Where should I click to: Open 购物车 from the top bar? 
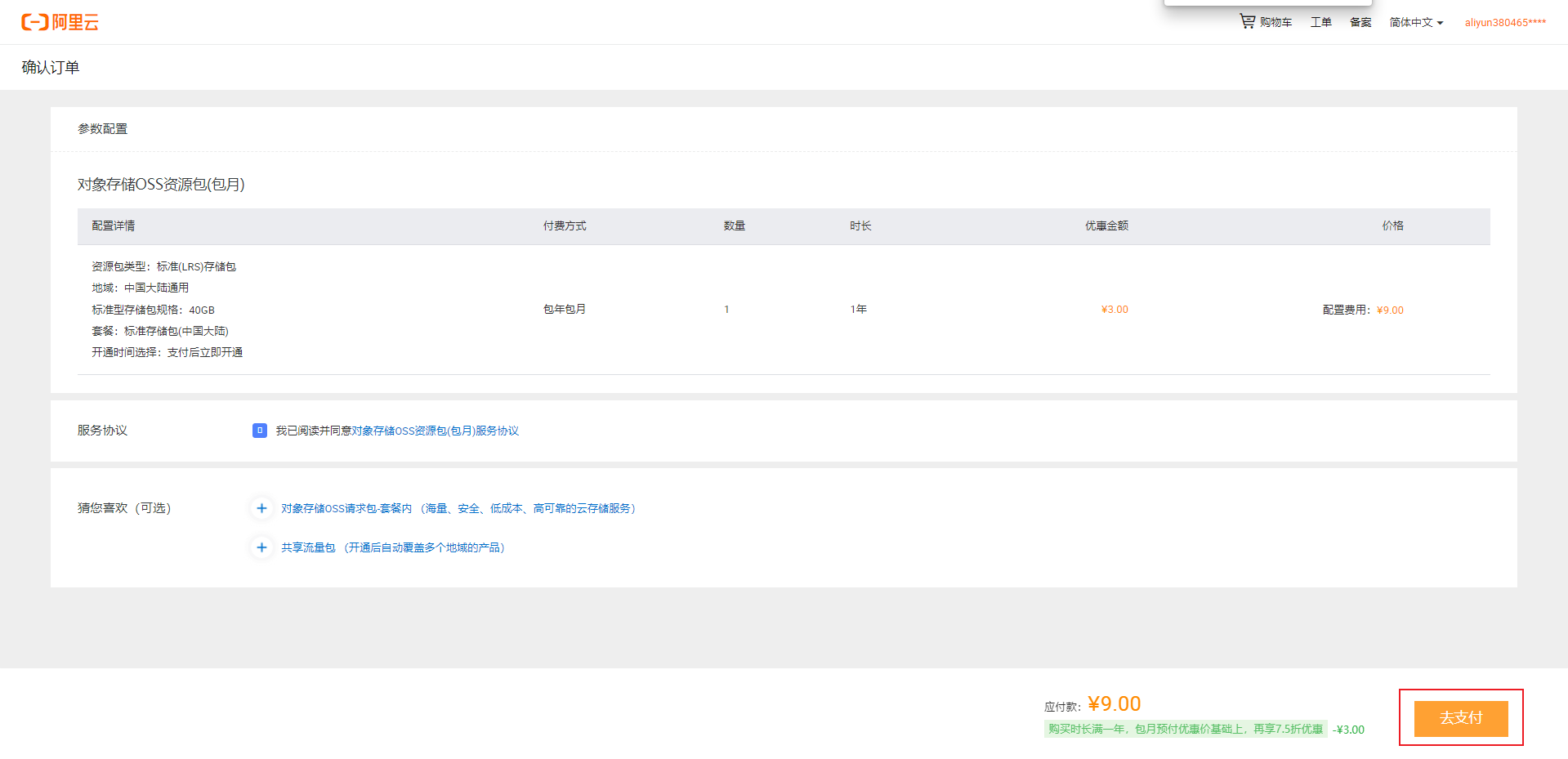point(1274,22)
